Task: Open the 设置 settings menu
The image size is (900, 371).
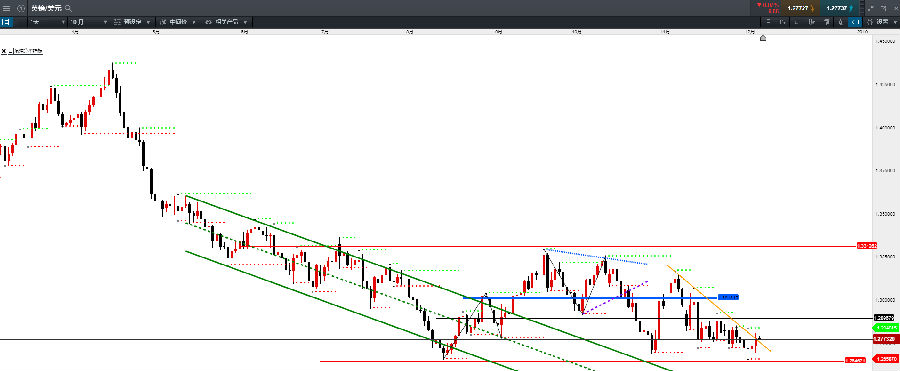Action: tap(881, 22)
